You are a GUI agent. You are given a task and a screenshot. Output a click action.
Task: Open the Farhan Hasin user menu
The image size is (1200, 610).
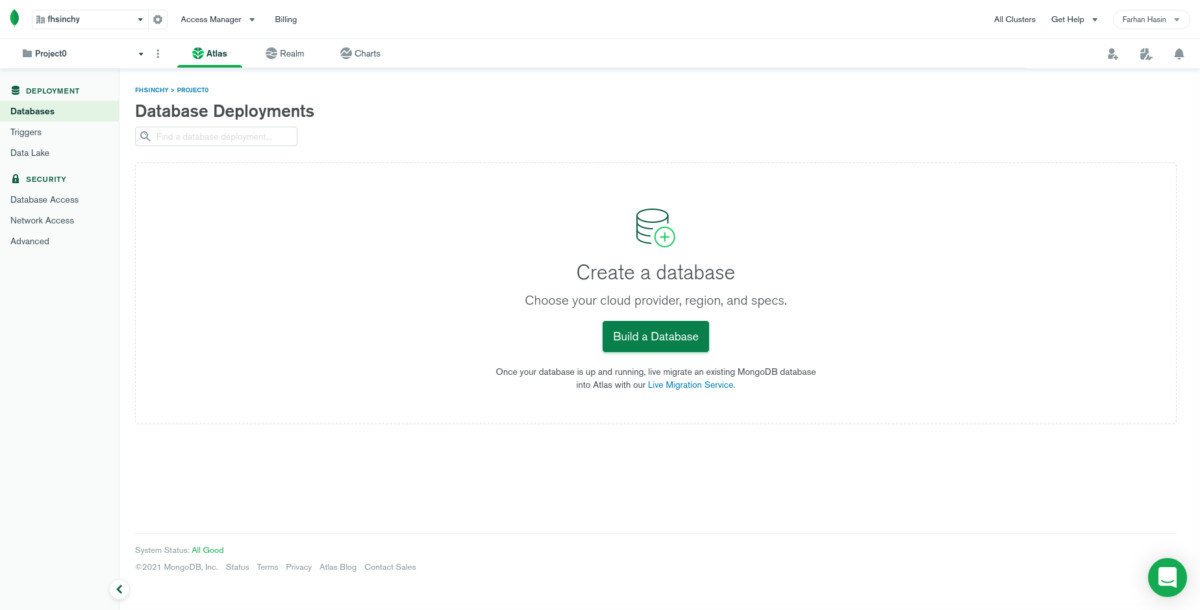pyautogui.click(x=1151, y=19)
